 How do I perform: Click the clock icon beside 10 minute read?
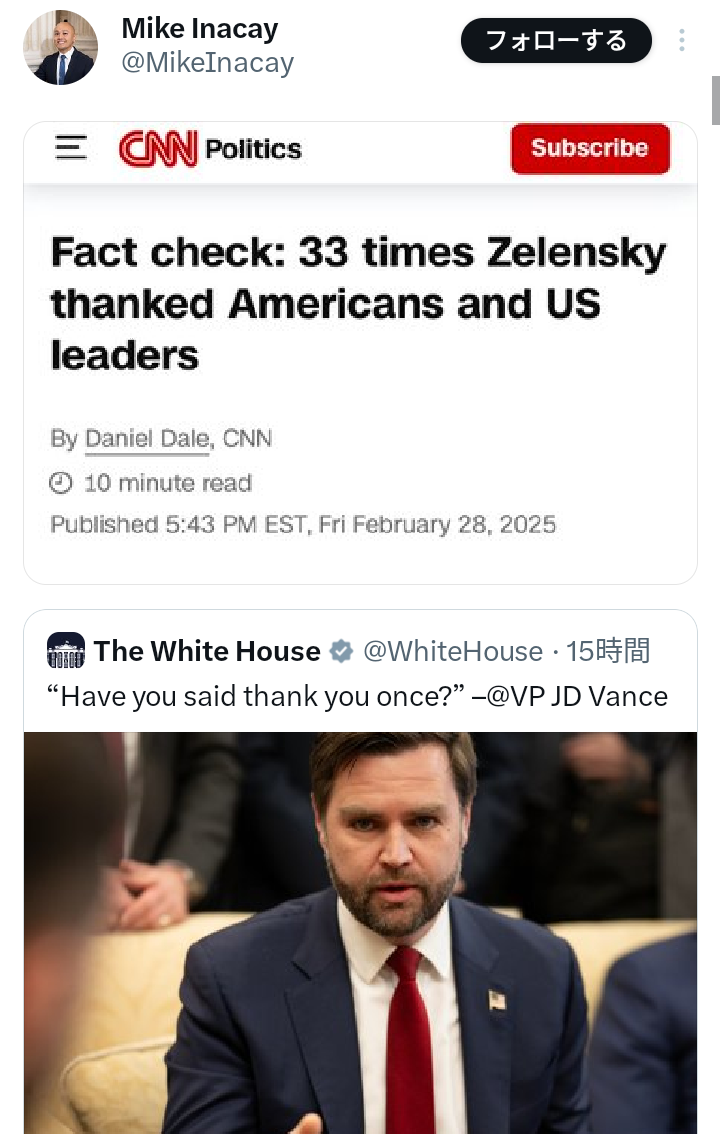click(x=61, y=483)
